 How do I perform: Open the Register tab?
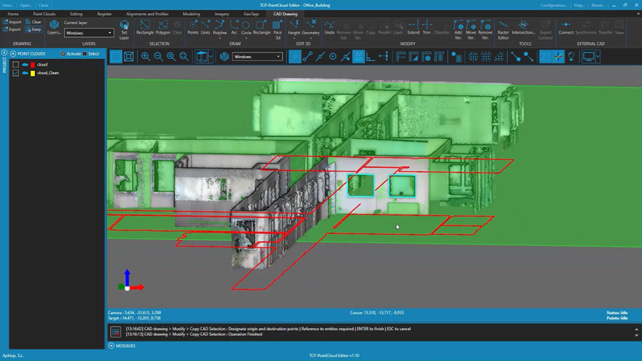coord(104,14)
